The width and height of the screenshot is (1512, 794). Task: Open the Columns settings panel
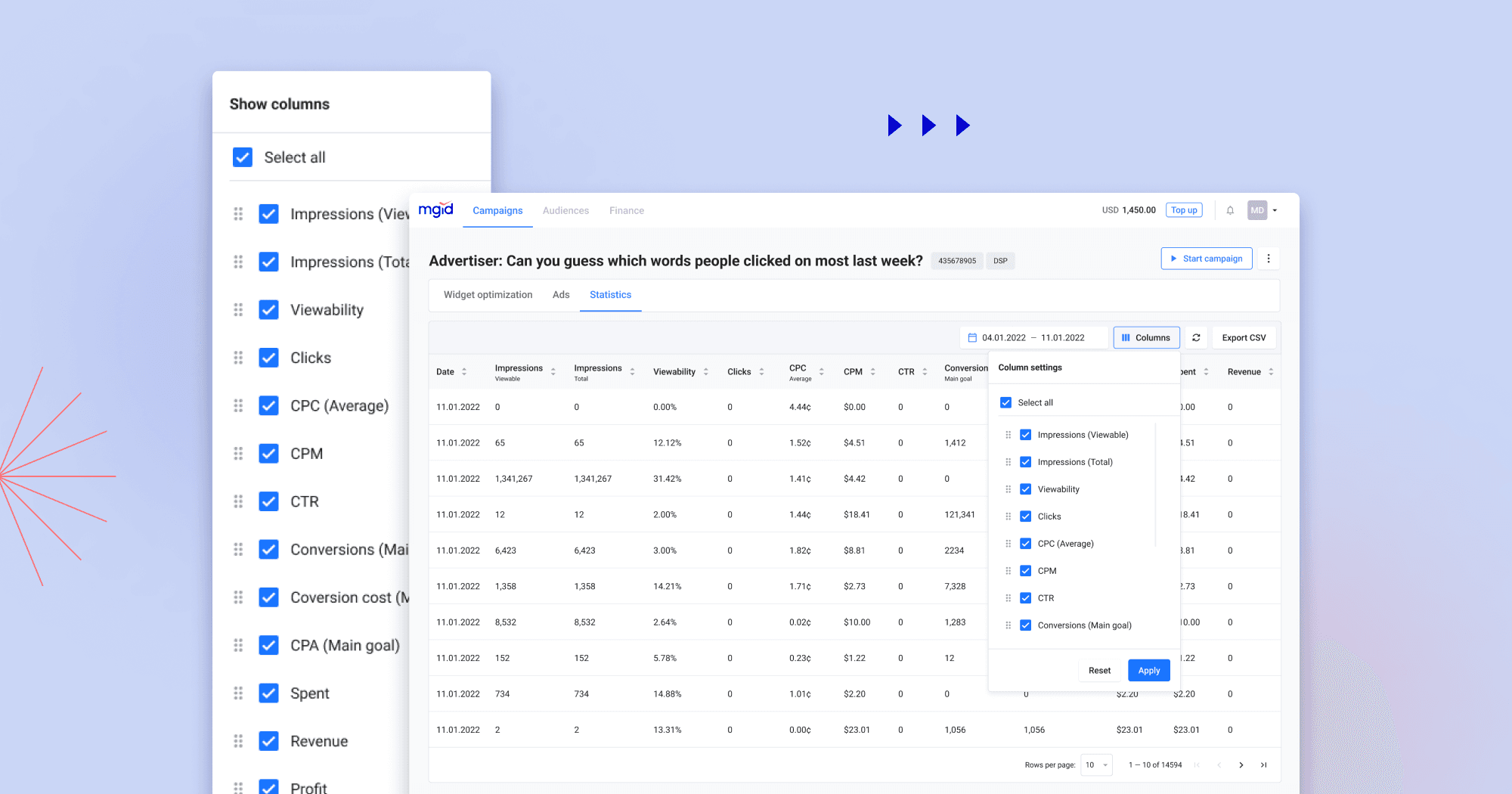point(1146,337)
